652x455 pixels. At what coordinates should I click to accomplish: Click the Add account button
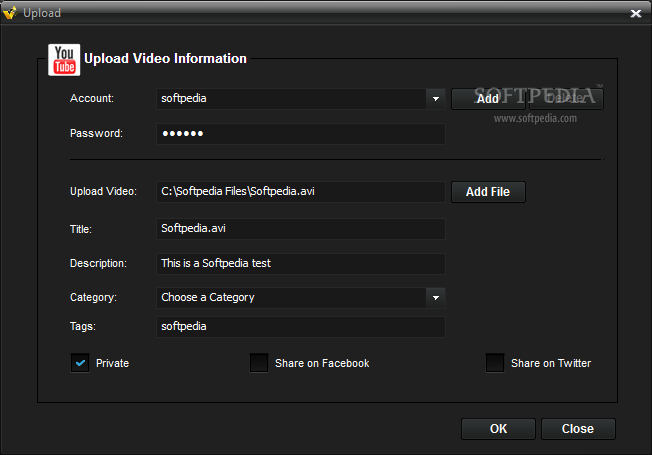pos(488,99)
